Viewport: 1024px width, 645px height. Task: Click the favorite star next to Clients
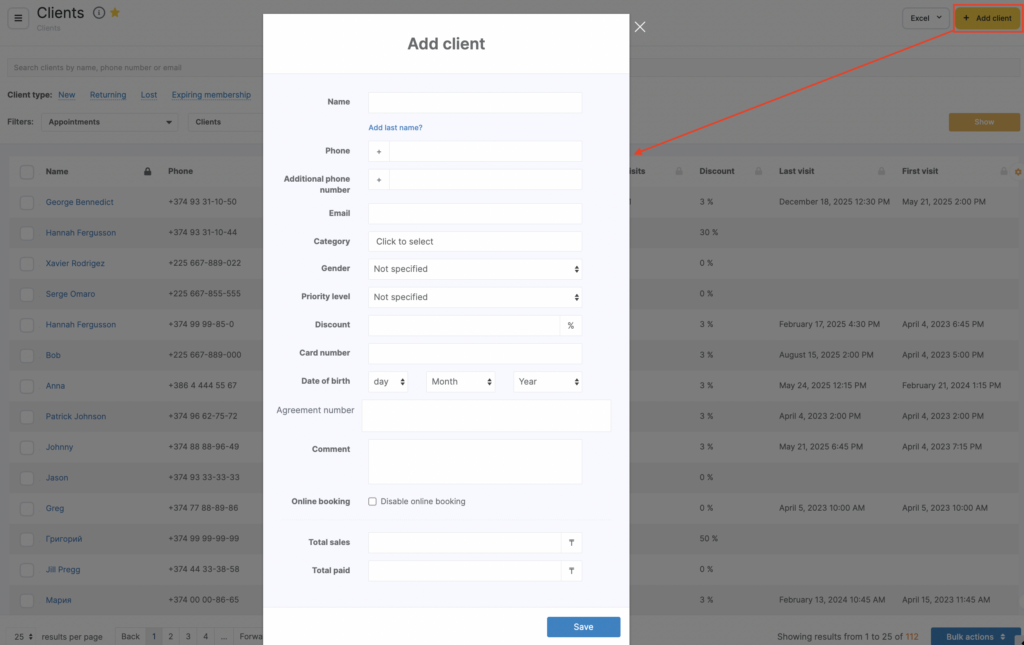115,13
